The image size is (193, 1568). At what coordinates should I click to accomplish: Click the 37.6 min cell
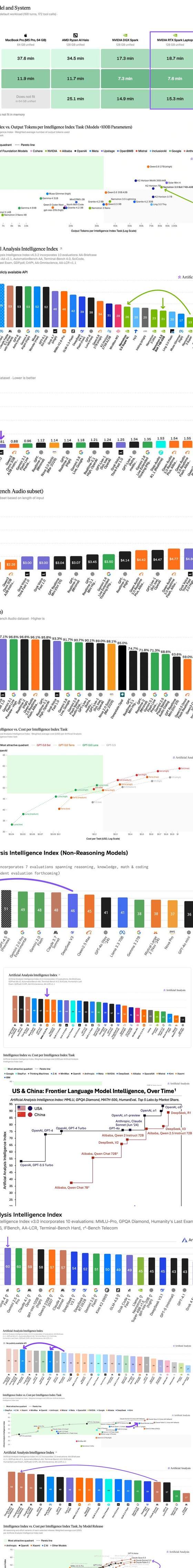pyautogui.click(x=26, y=59)
